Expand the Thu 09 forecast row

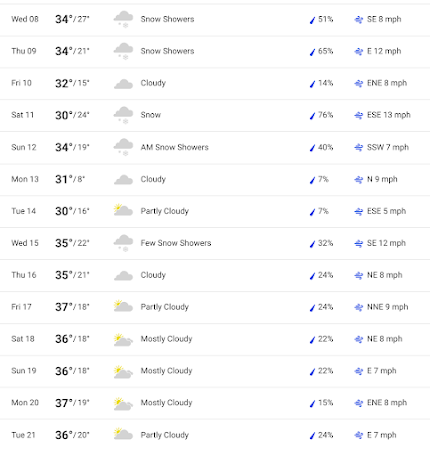[215, 51]
